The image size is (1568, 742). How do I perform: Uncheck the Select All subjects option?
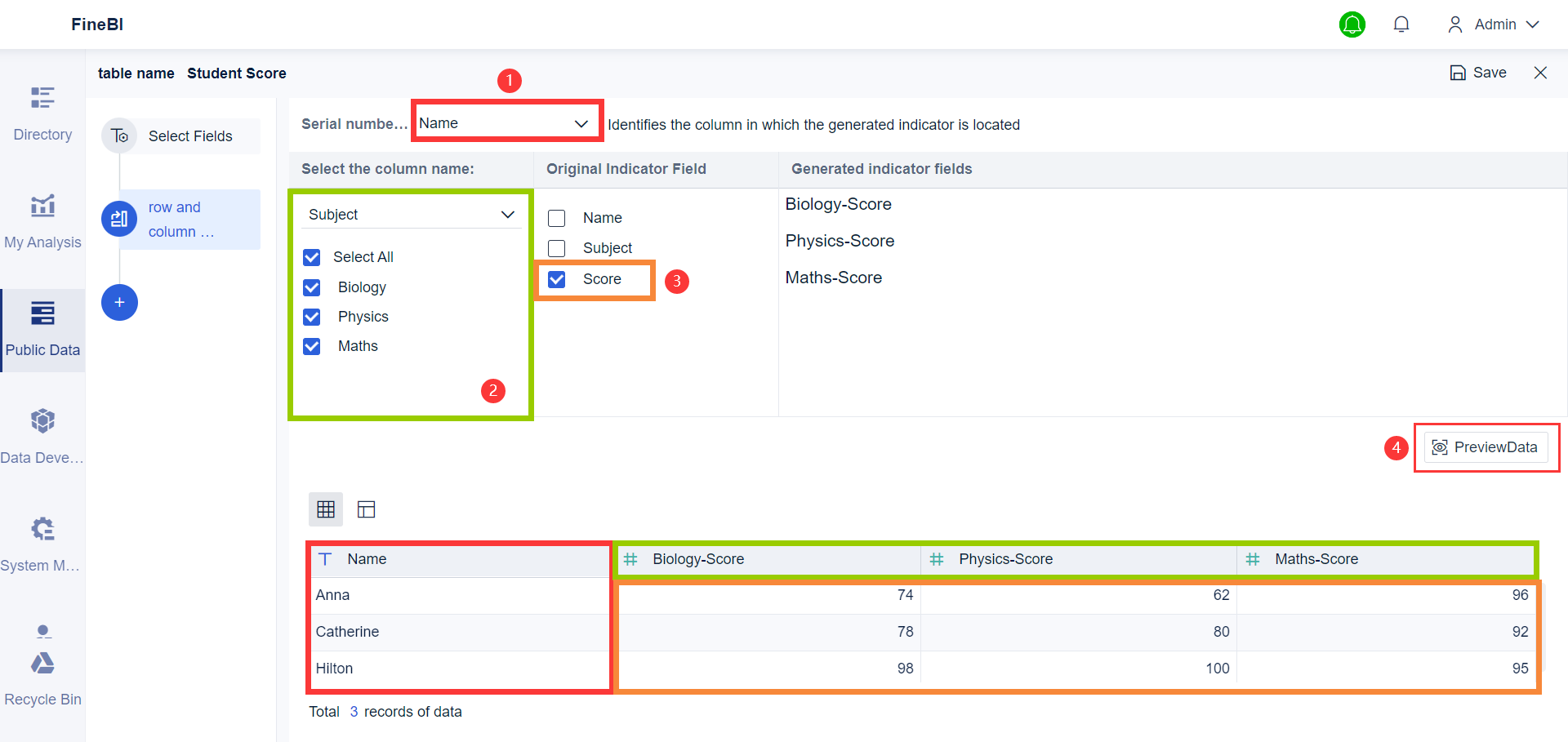(311, 257)
